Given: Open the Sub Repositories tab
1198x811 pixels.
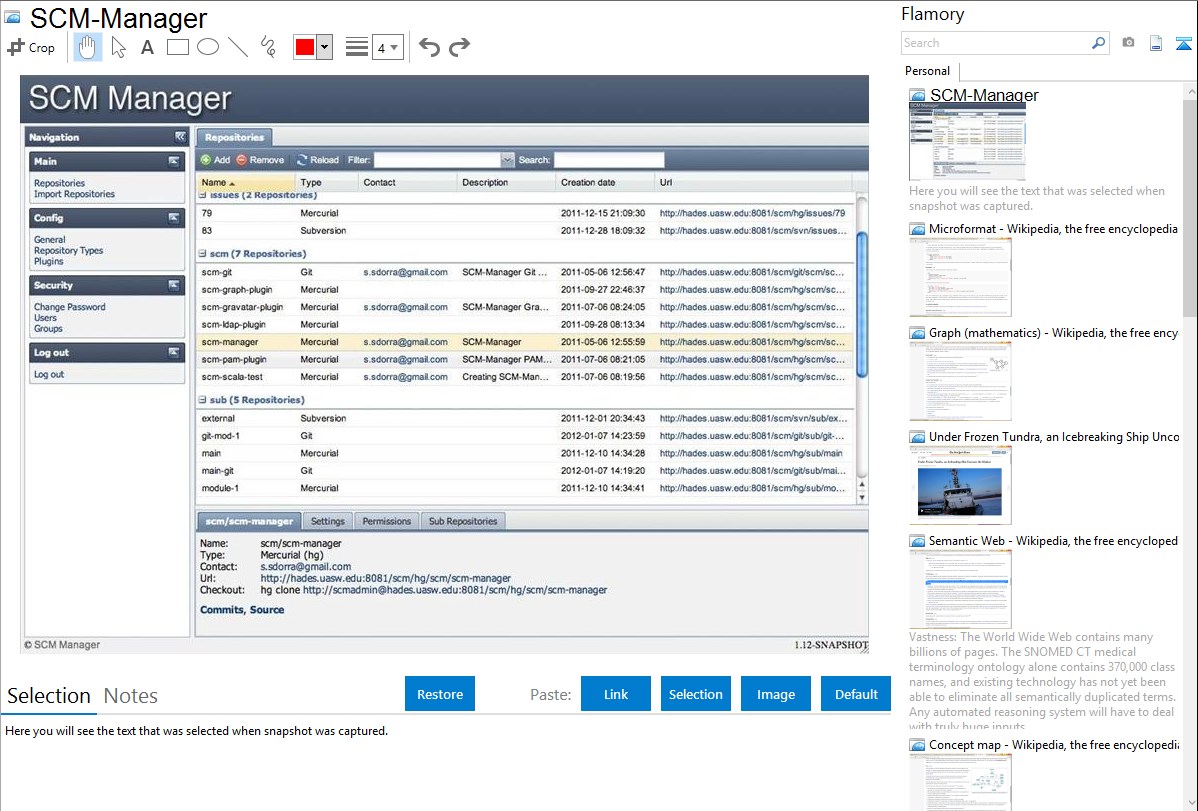Looking at the screenshot, I should pos(463,521).
